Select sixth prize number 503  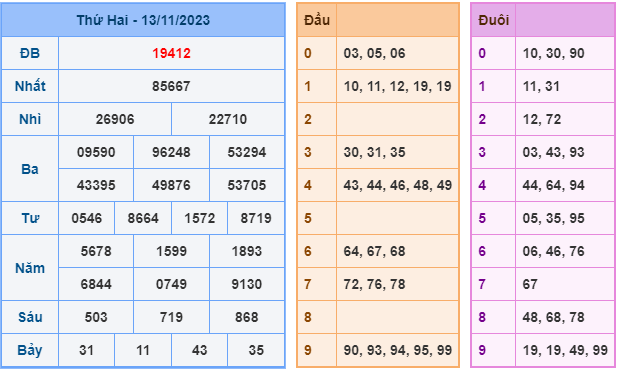[96, 317]
